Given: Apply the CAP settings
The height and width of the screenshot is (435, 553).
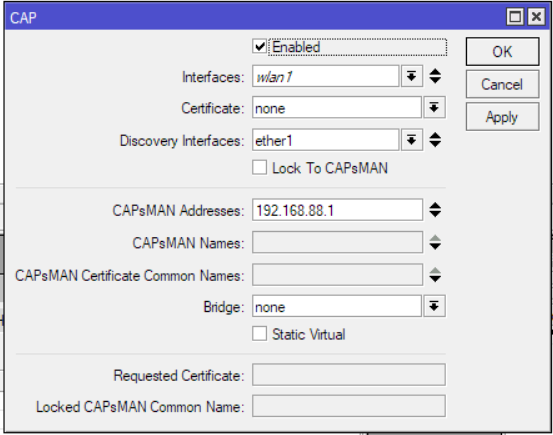Looking at the screenshot, I should (502, 117).
